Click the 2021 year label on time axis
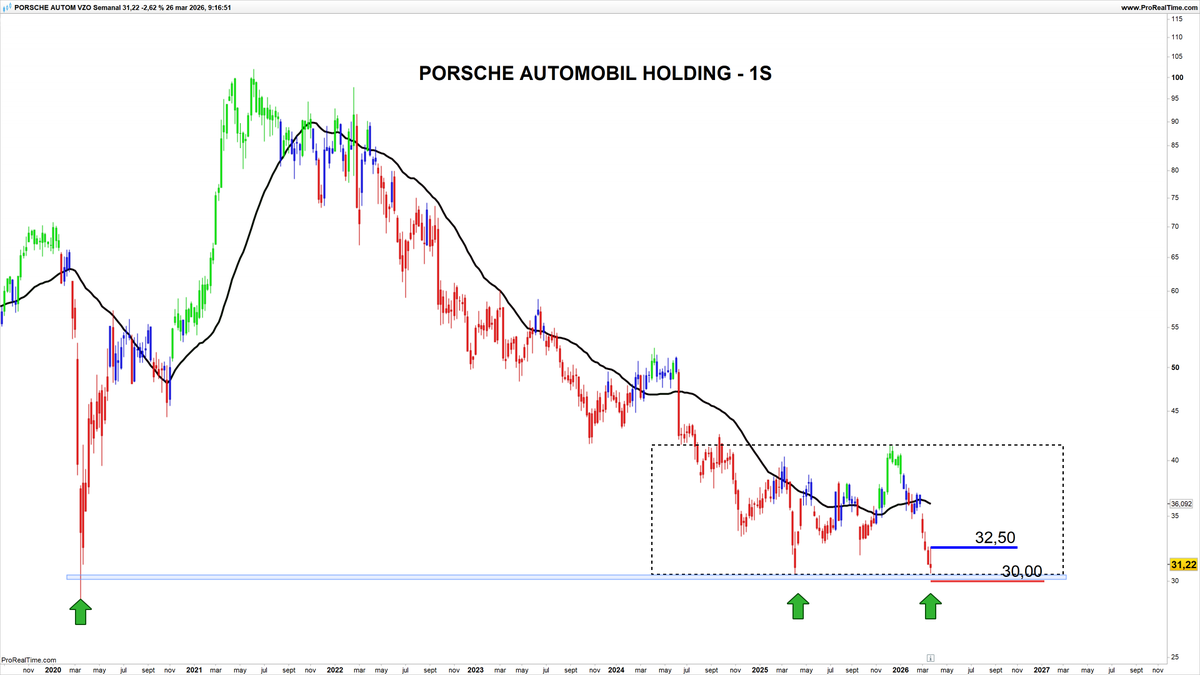 [x=194, y=669]
